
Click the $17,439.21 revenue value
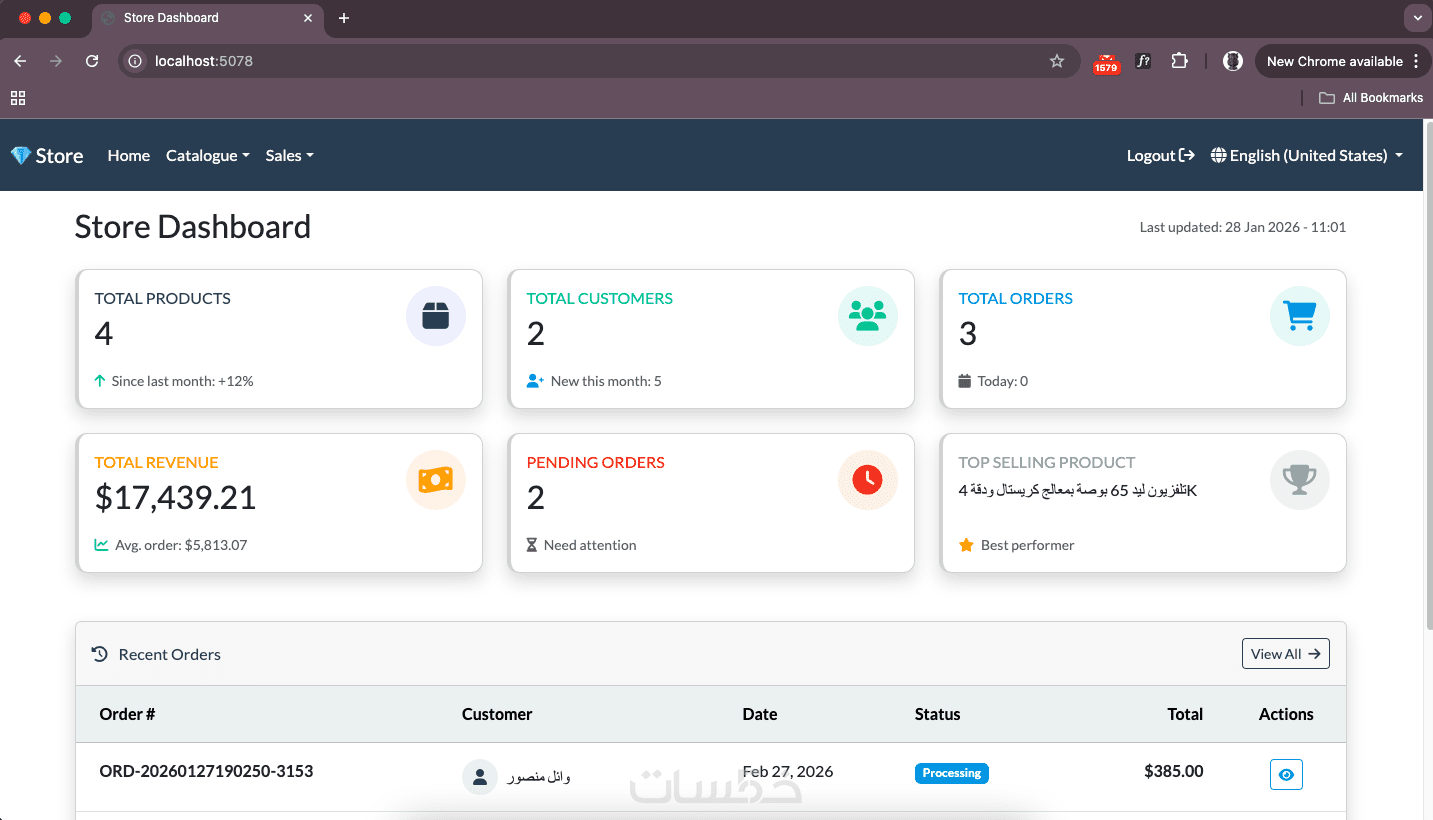pyautogui.click(x=176, y=497)
